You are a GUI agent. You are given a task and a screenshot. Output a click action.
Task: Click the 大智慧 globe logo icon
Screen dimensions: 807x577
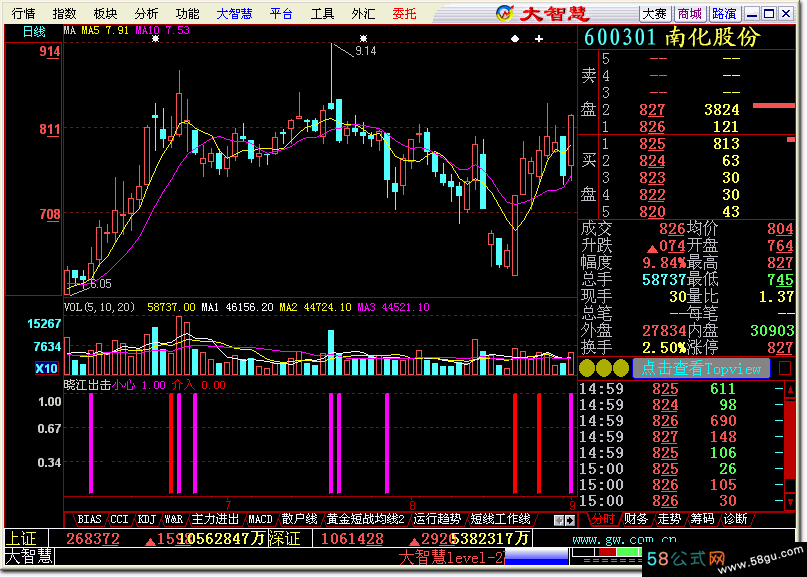pyautogui.click(x=505, y=13)
